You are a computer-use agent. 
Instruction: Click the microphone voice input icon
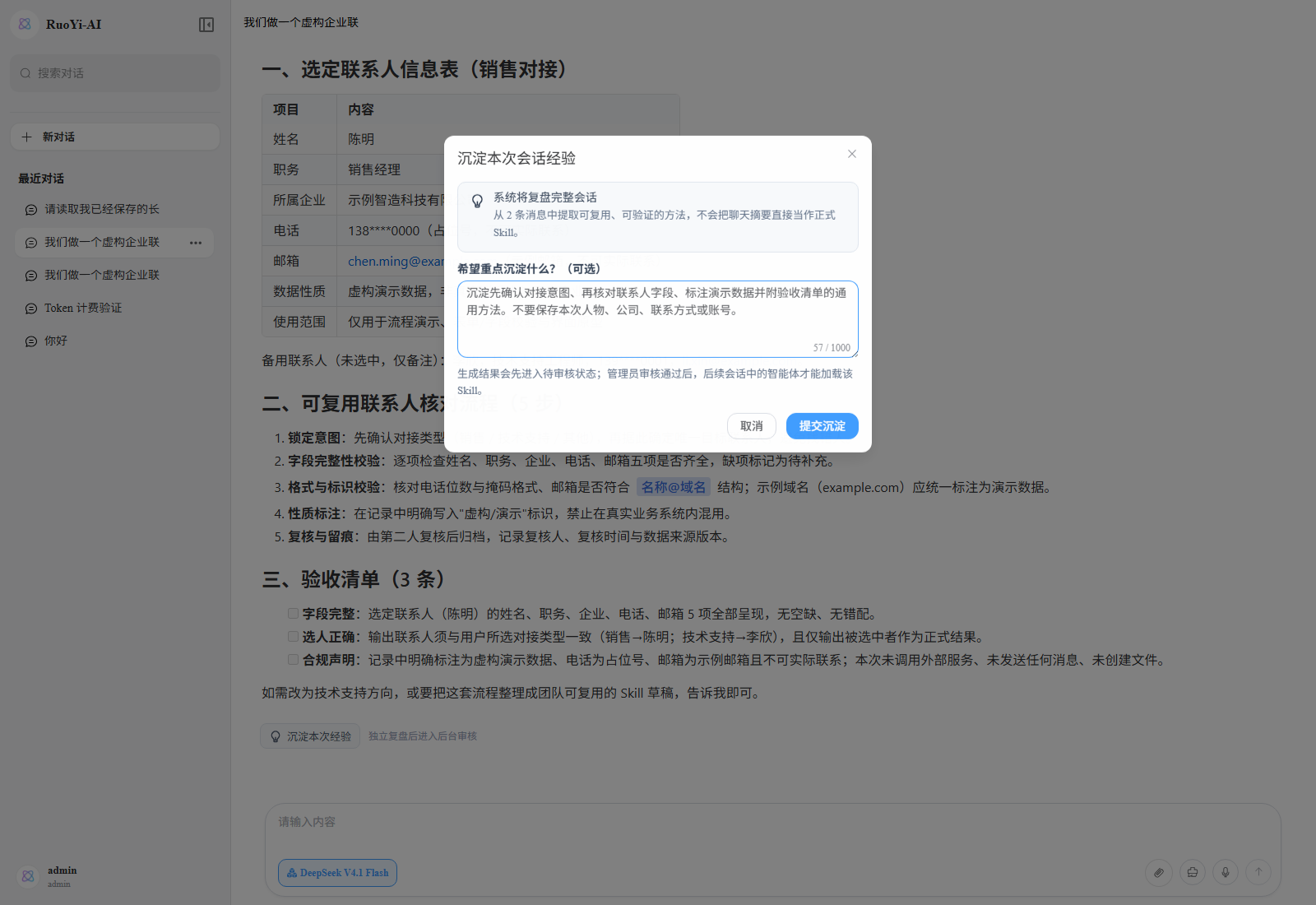tap(1226, 872)
